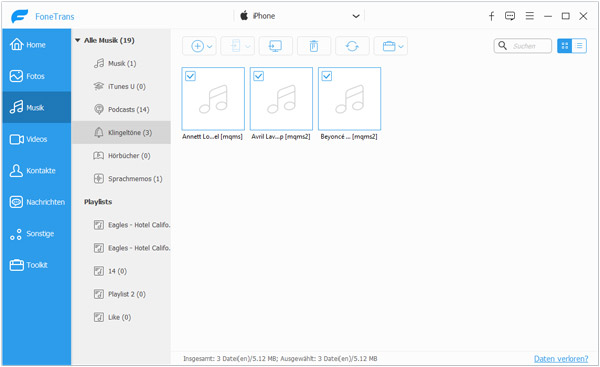Collapse the Alle Musik tree
Image resolution: width=600 pixels, height=367 pixels.
point(78,40)
